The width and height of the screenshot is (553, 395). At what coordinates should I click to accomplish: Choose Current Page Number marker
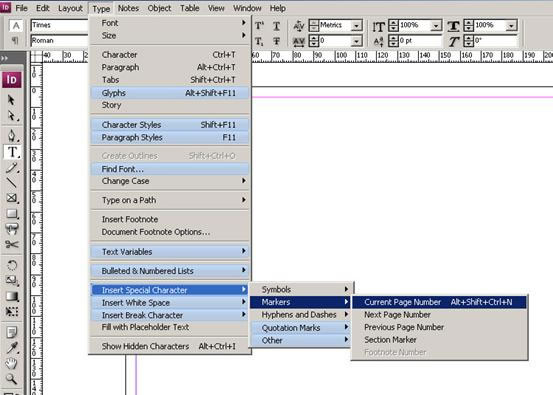[x=439, y=302]
